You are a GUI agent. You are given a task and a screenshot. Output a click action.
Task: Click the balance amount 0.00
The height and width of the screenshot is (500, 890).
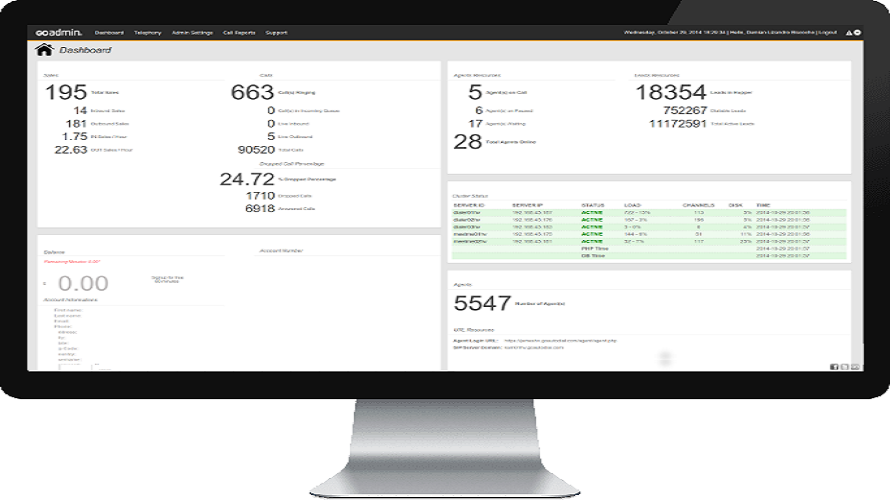[x=83, y=283]
